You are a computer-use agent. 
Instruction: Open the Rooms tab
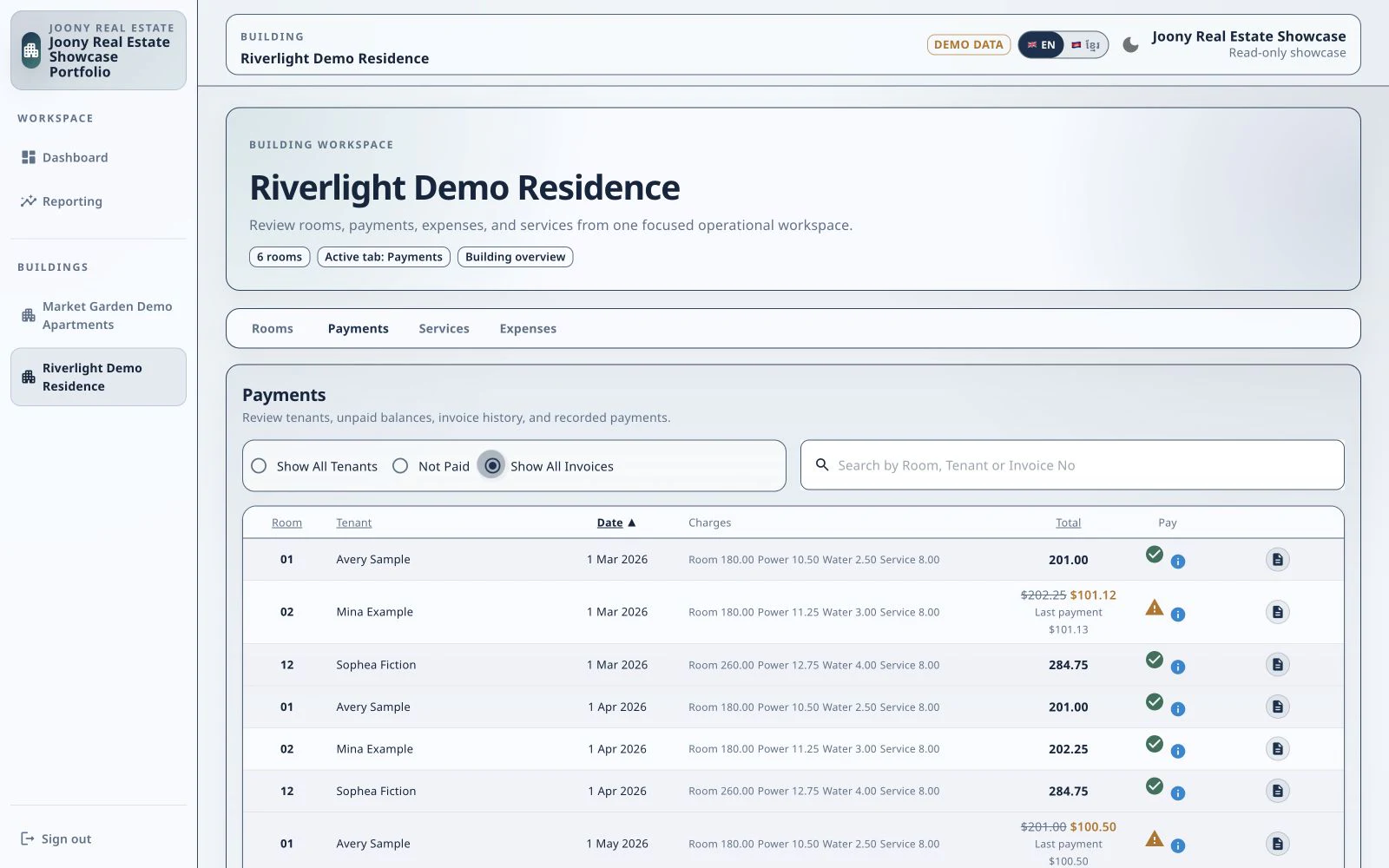pyautogui.click(x=273, y=329)
